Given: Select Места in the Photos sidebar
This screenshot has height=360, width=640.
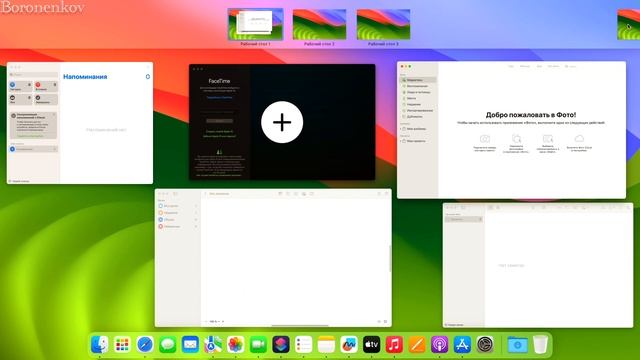Looking at the screenshot, I should coord(418,98).
